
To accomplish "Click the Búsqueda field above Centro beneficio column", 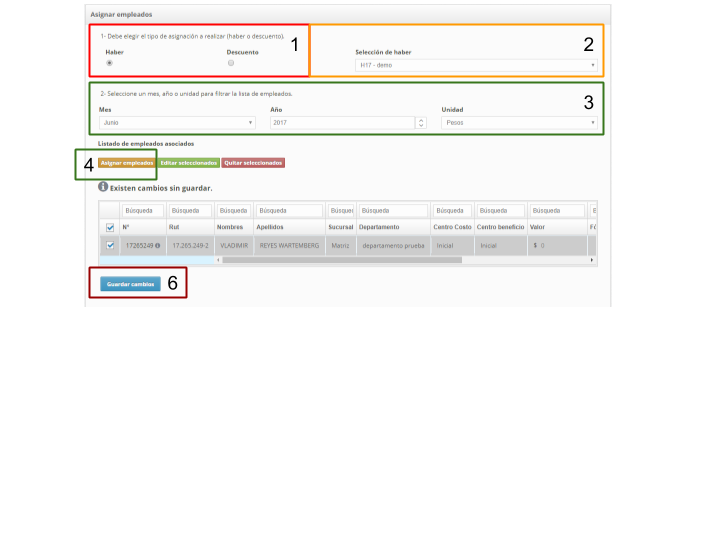I will 501,211.
